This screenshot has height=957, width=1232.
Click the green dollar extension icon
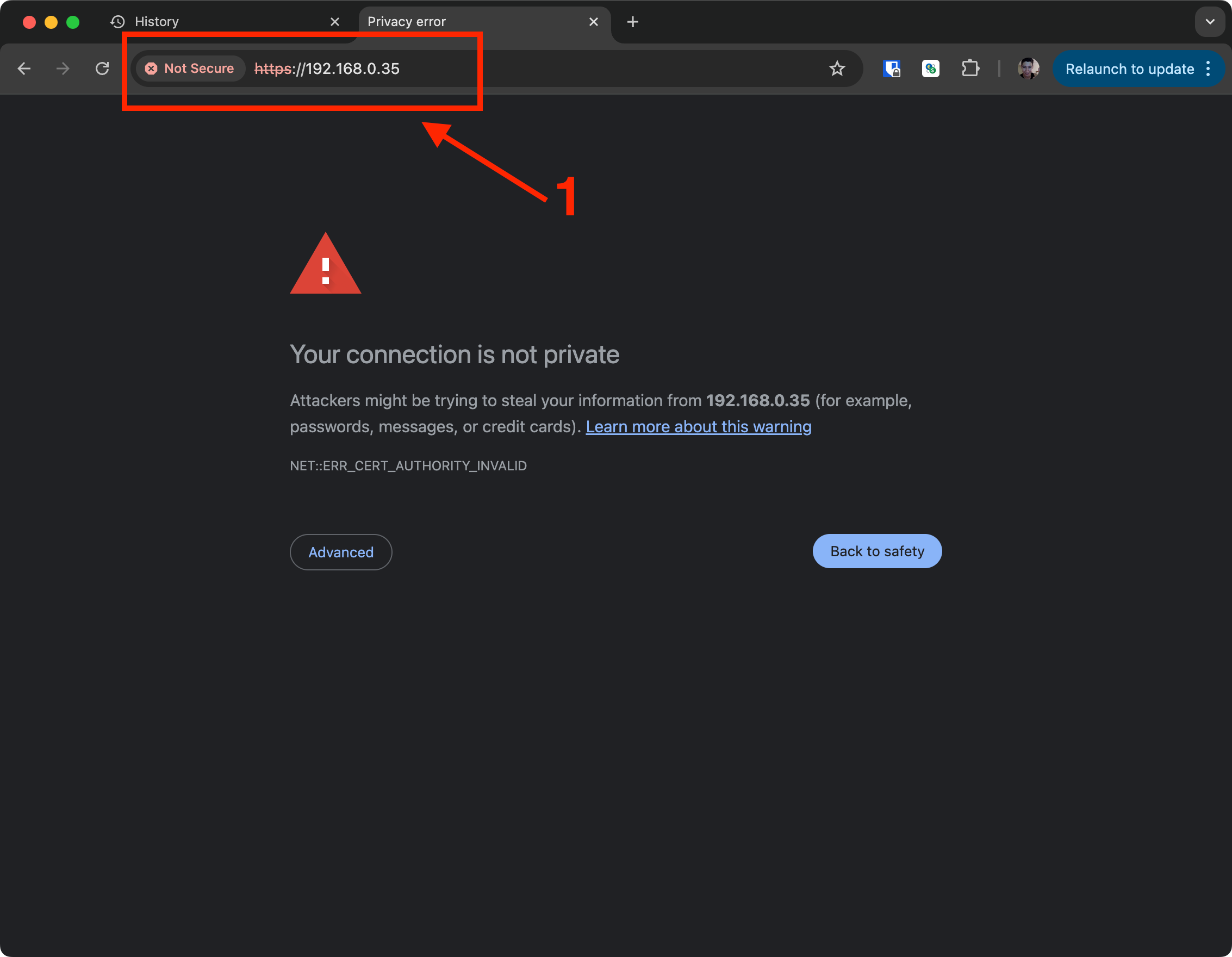(x=930, y=69)
